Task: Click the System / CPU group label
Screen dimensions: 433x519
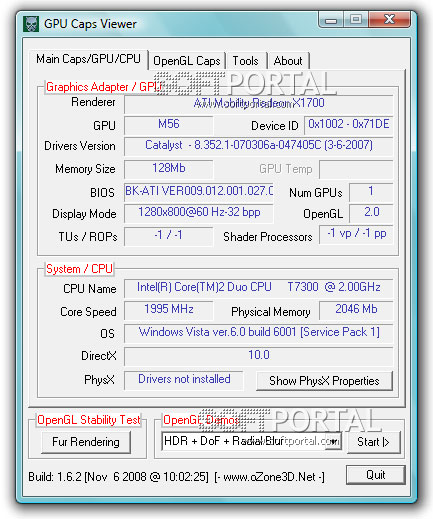Action: 79,269
